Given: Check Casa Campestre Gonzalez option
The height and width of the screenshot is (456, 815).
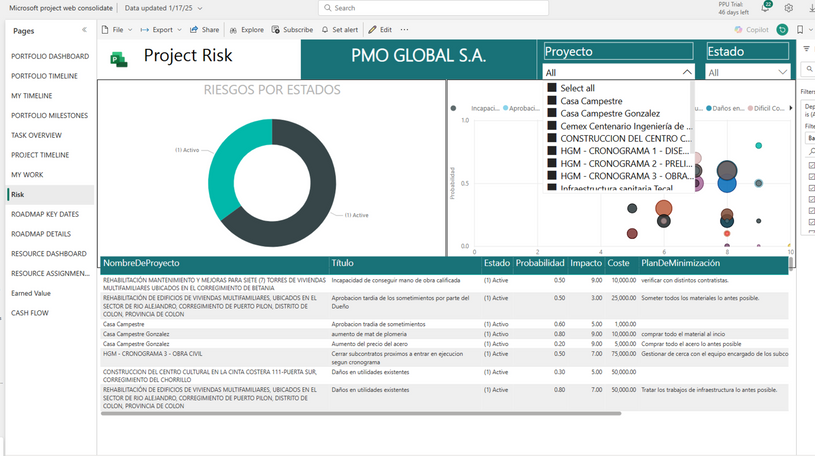Looking at the screenshot, I should tap(552, 113).
